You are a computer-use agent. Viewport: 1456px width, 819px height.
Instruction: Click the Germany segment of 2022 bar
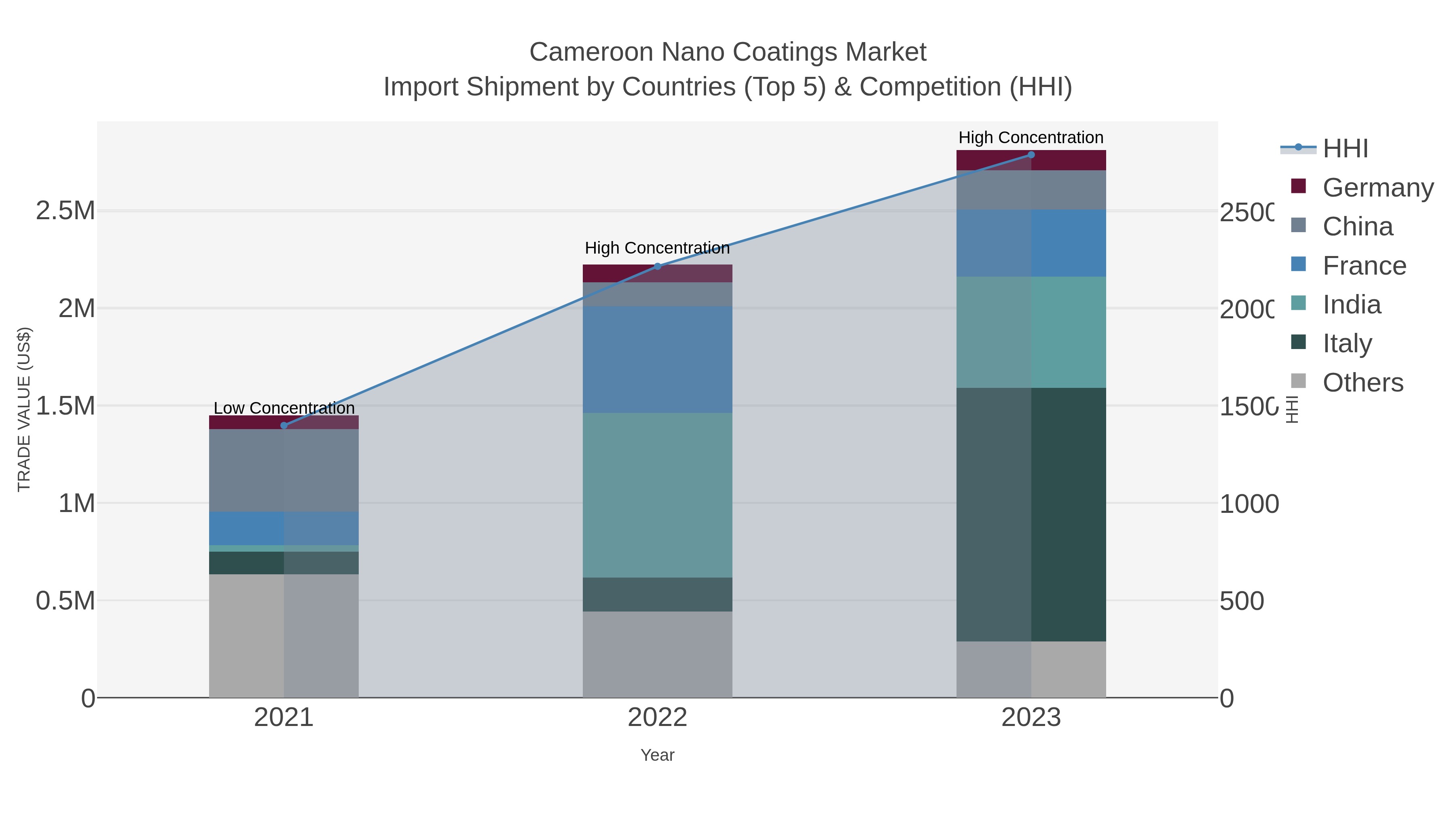(x=657, y=273)
